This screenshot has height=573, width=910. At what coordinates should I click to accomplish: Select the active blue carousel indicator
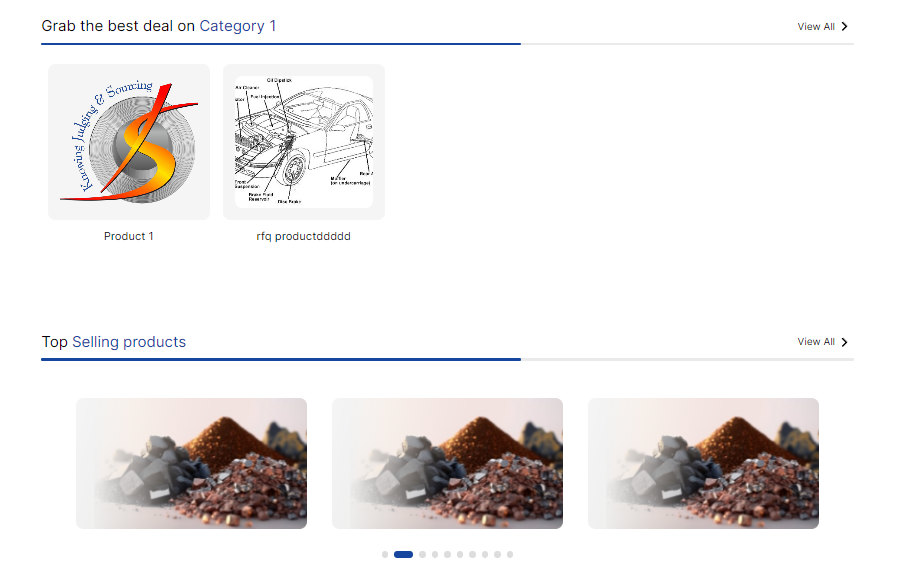coord(403,554)
